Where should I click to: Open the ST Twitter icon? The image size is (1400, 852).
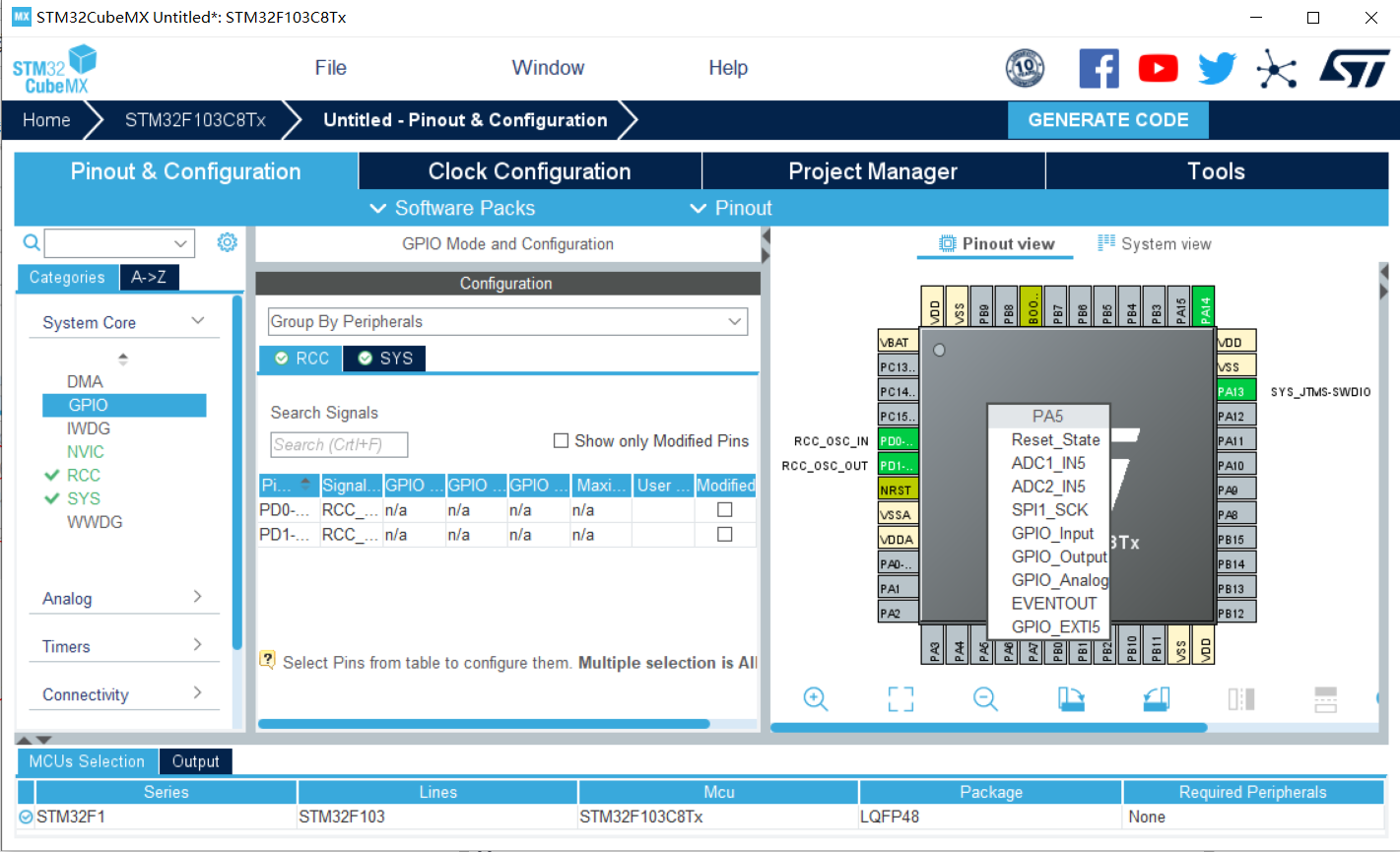click(x=1218, y=68)
